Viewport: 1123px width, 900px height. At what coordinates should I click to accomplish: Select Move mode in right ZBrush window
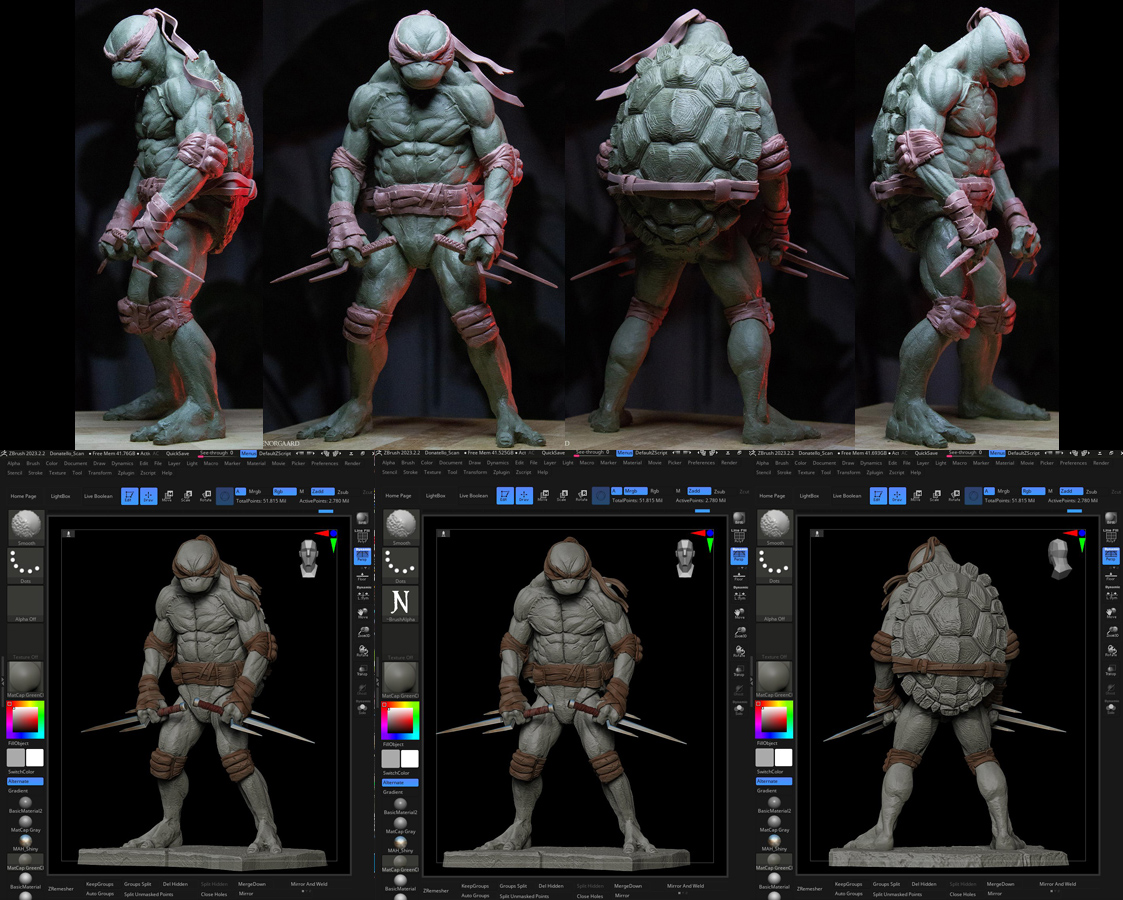[915, 495]
